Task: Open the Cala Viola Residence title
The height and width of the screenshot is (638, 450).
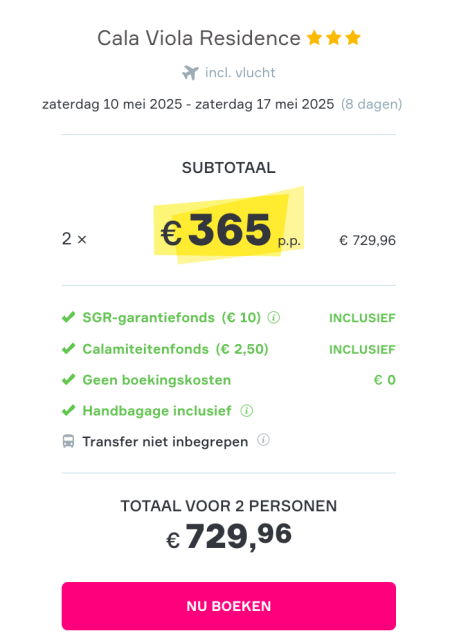Action: point(199,38)
